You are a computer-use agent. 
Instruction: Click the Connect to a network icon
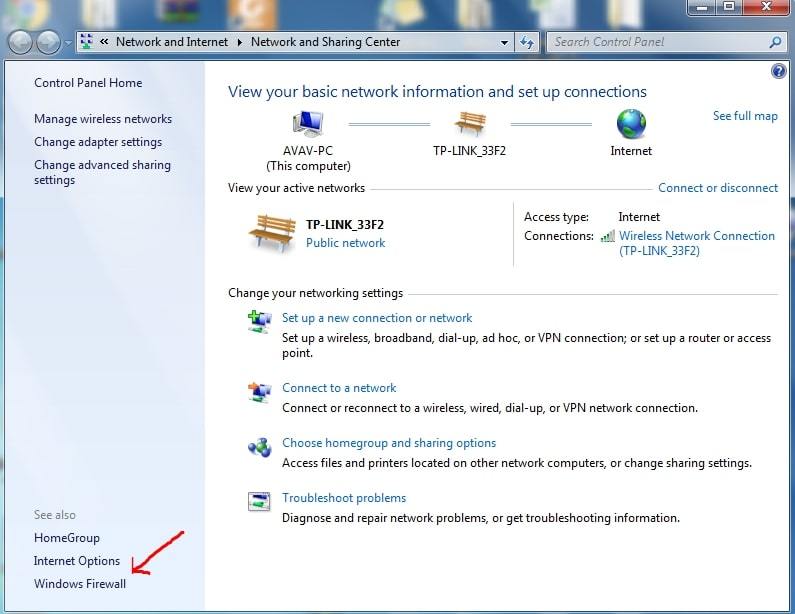260,391
